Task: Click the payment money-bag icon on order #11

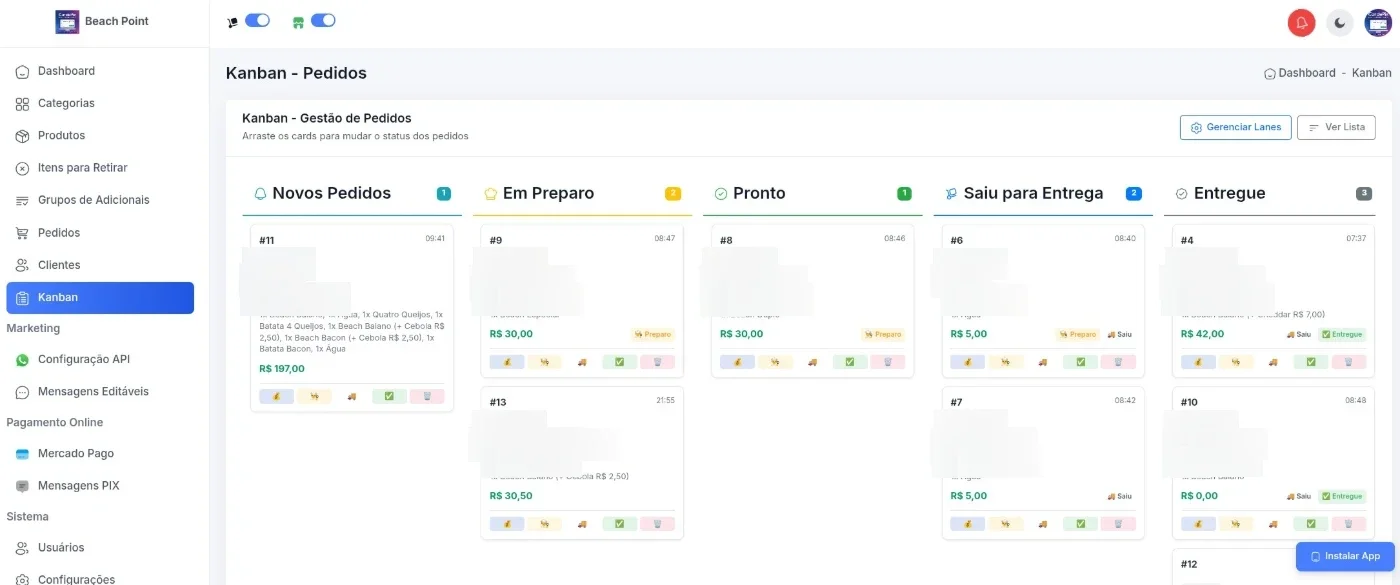Action: click(x=276, y=396)
